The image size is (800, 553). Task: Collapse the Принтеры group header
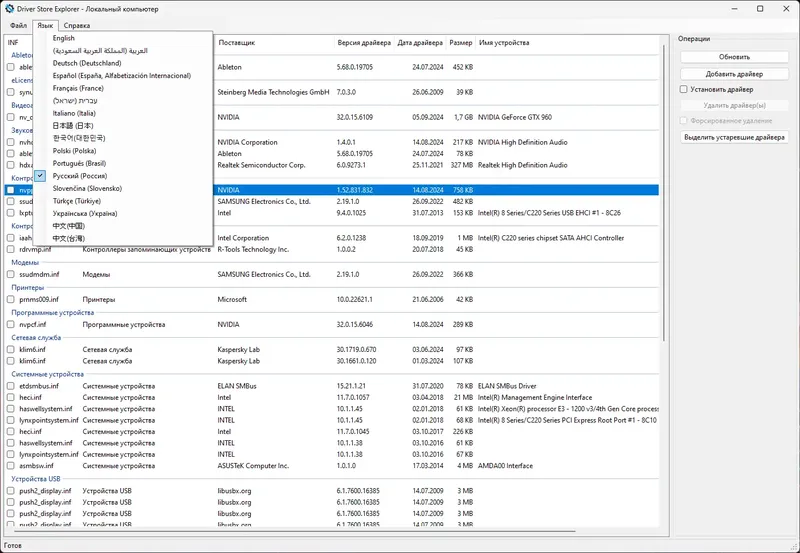pyautogui.click(x=28, y=288)
